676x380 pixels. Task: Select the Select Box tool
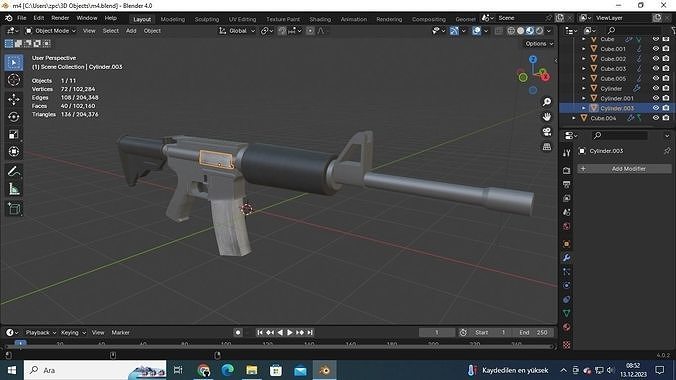pos(14,63)
